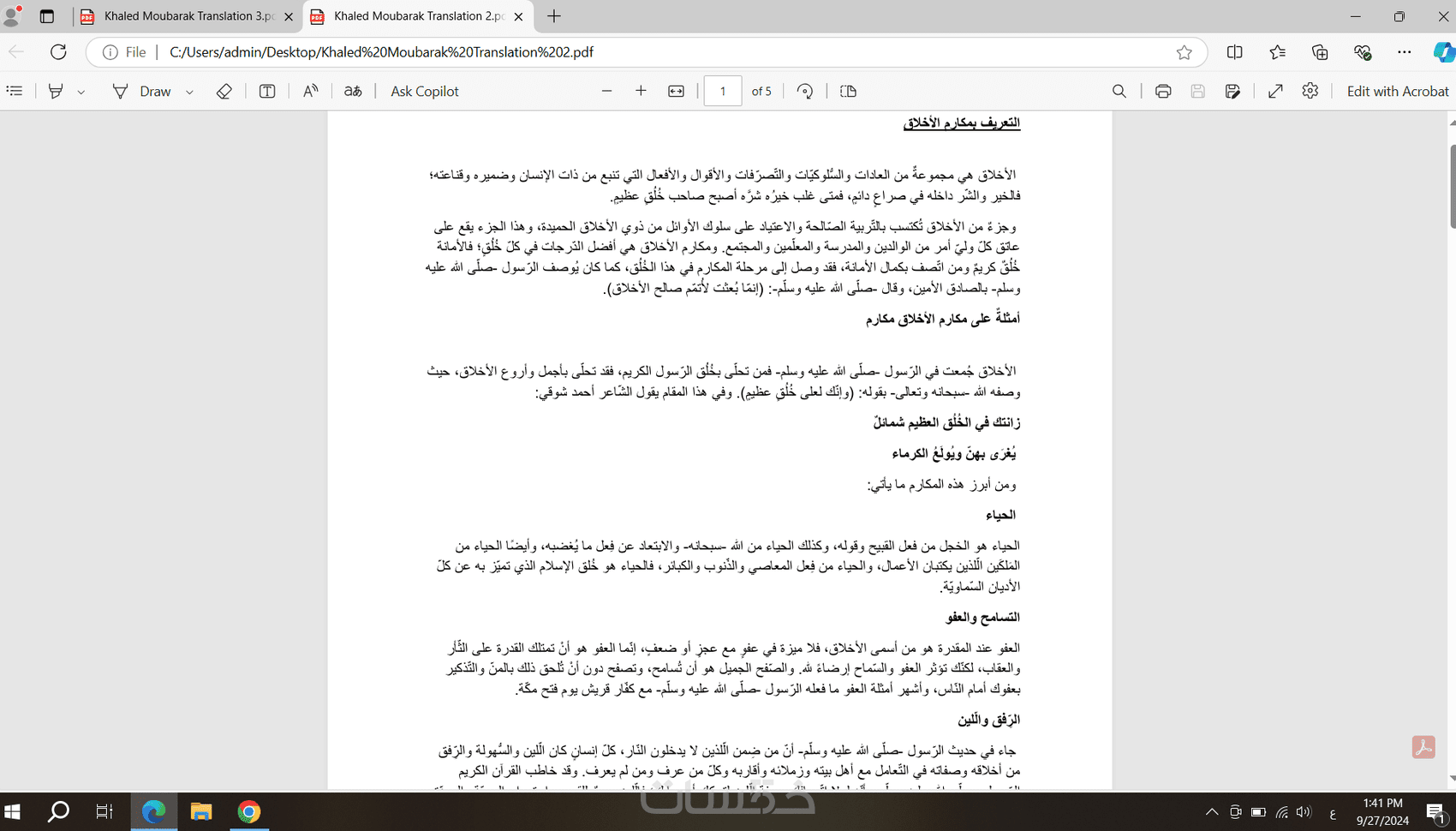Image resolution: width=1456 pixels, height=831 pixels.
Task: Open PDF viewer settings gear
Action: point(1310,91)
